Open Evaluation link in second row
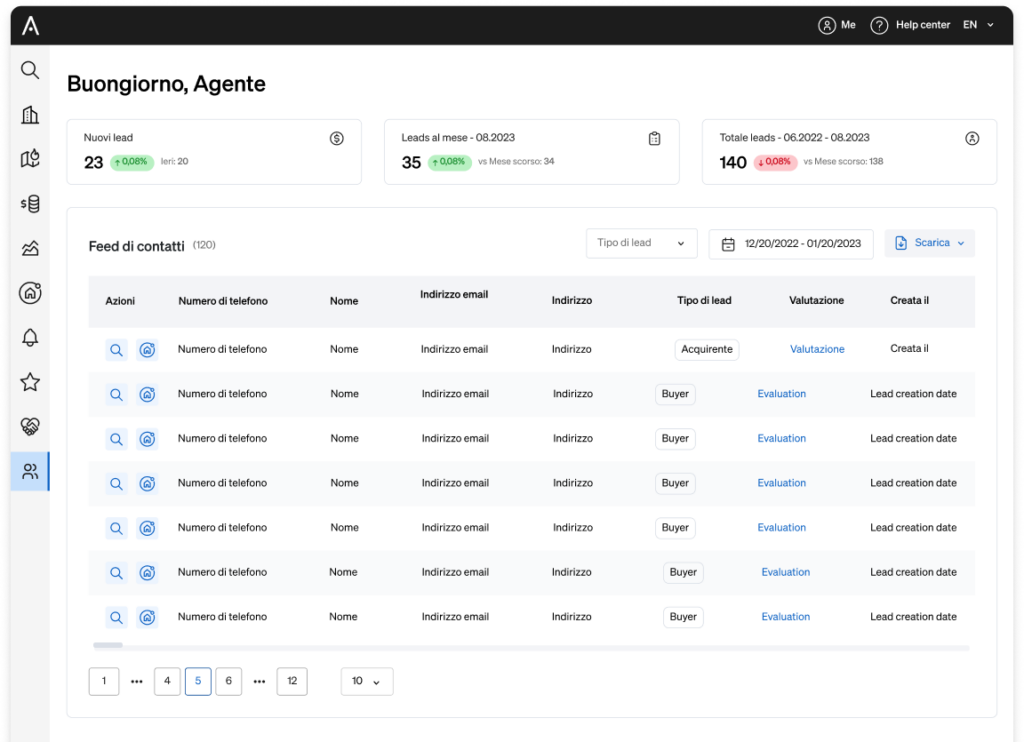Viewport: 1024px width, 742px height. 782,394
